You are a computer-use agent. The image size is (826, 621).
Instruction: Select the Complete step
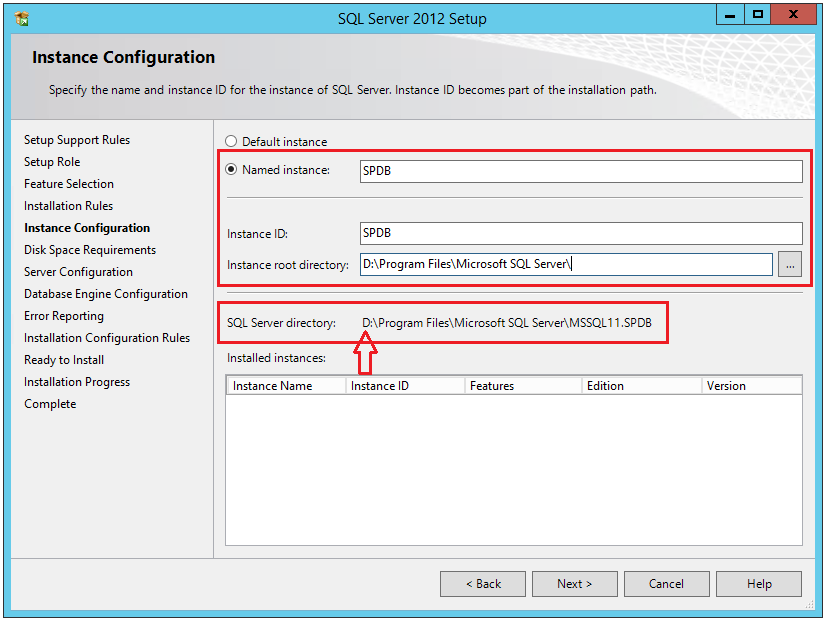[50, 404]
